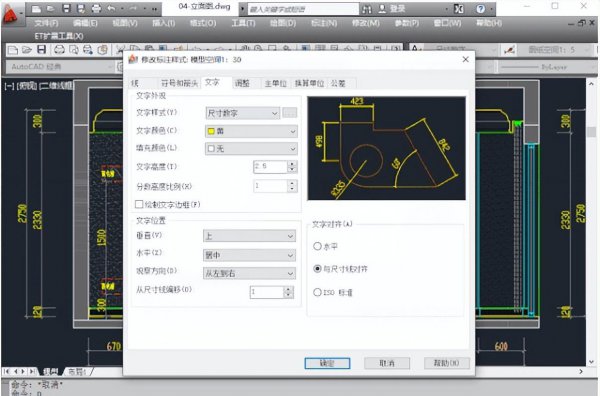The width and height of the screenshot is (600, 396).
Task: Click the 确定 button
Action: click(x=327, y=363)
